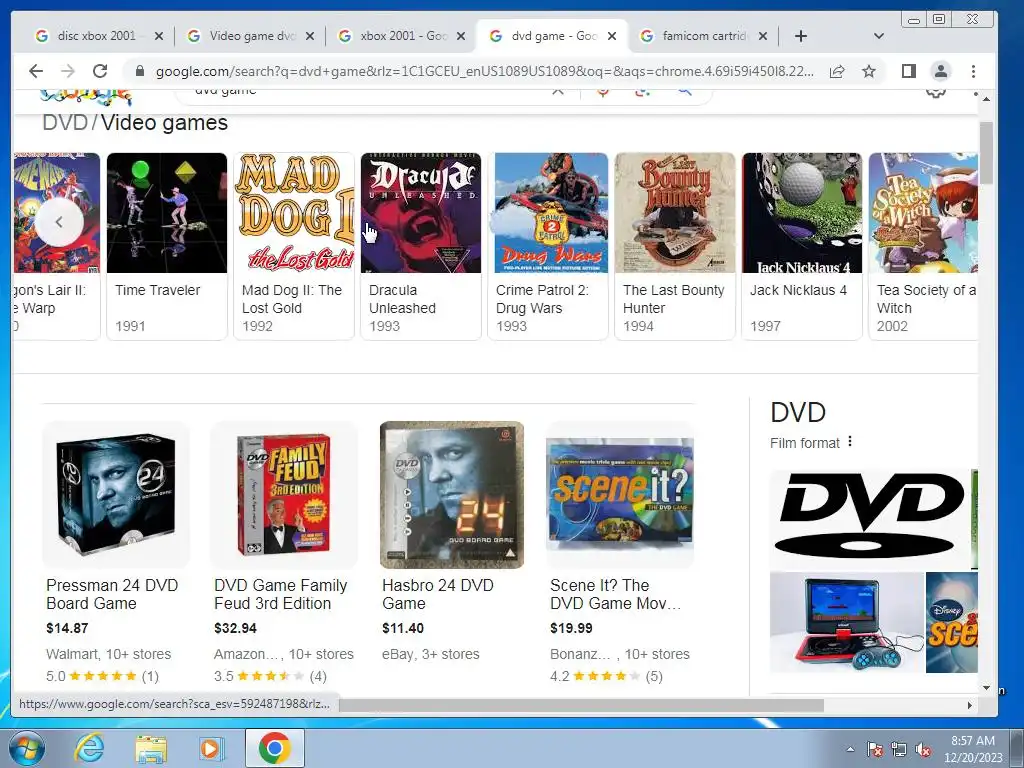Click the vertical scrollbar down arrow
Screen dimensions: 1024x768
(x=986, y=688)
